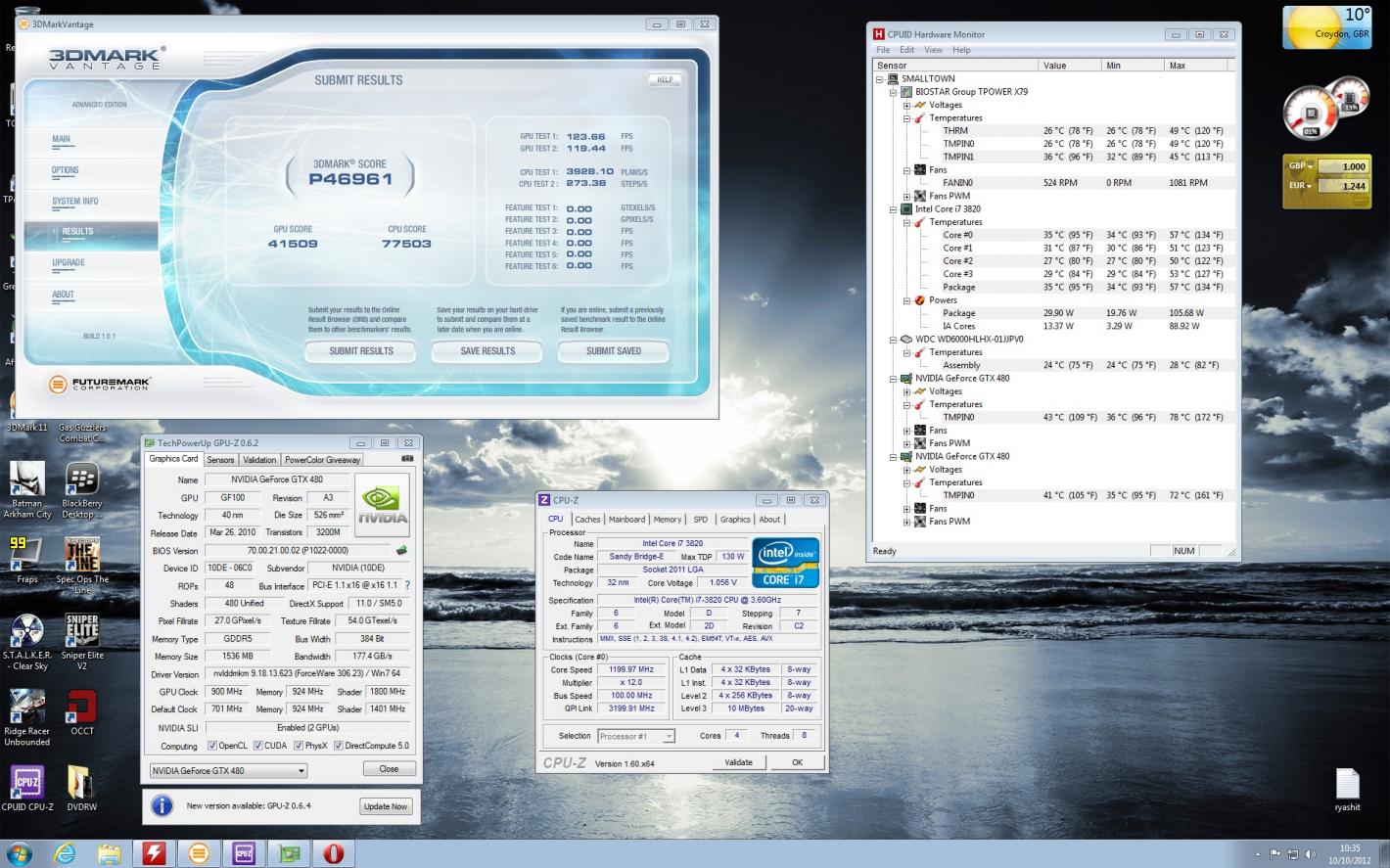Viewport: 1390px width, 868px height.
Task: Click the OK button in CPU-Z
Action: 797,762
